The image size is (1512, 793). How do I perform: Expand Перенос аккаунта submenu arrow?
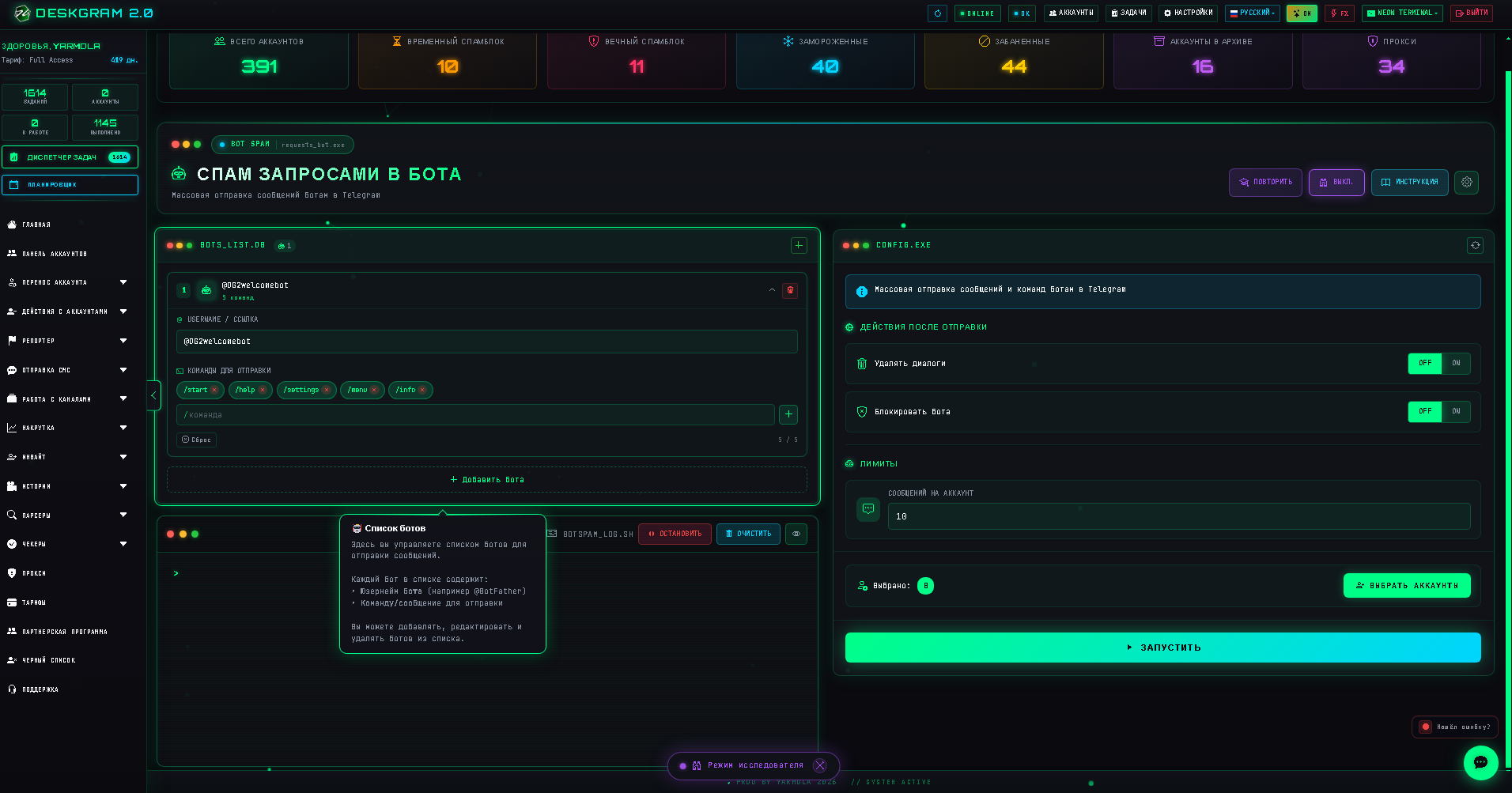123,282
